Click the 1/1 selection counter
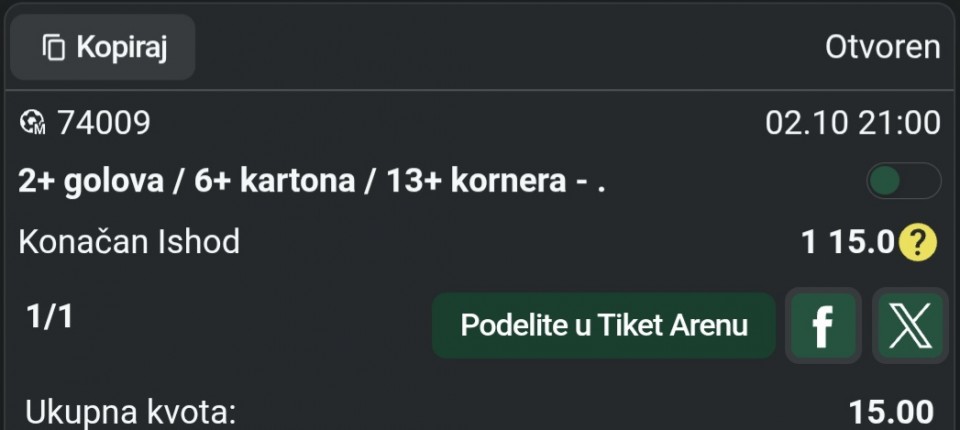The width and height of the screenshot is (960, 430). [x=49, y=317]
